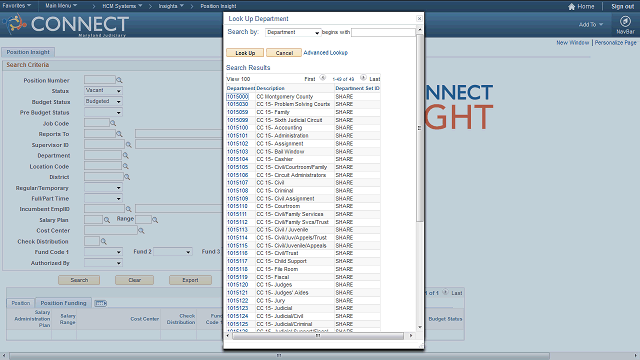Select the Position Insight page tab
Viewport: 640px width, 360px height.
(28, 52)
